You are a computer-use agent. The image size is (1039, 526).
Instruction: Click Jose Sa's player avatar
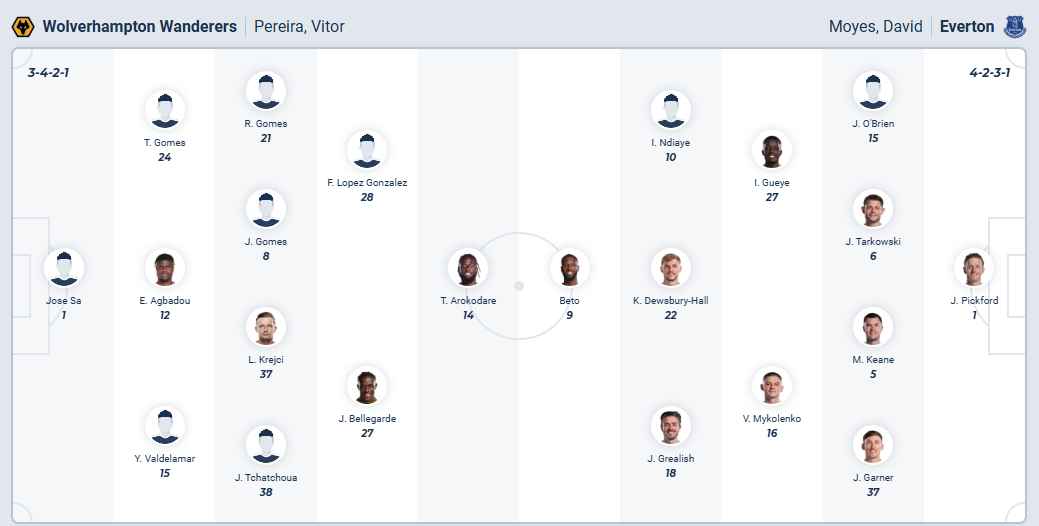click(x=64, y=268)
